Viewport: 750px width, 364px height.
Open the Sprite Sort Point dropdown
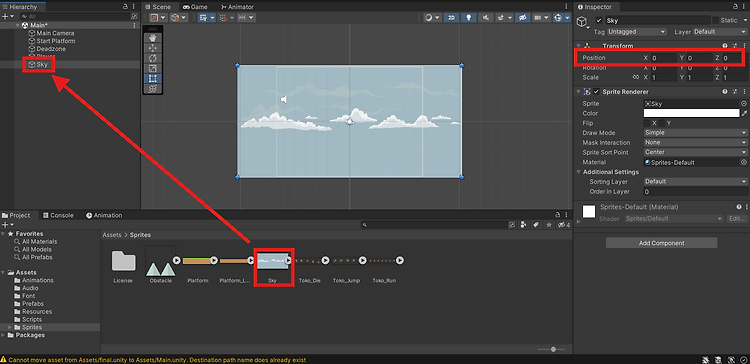695,152
